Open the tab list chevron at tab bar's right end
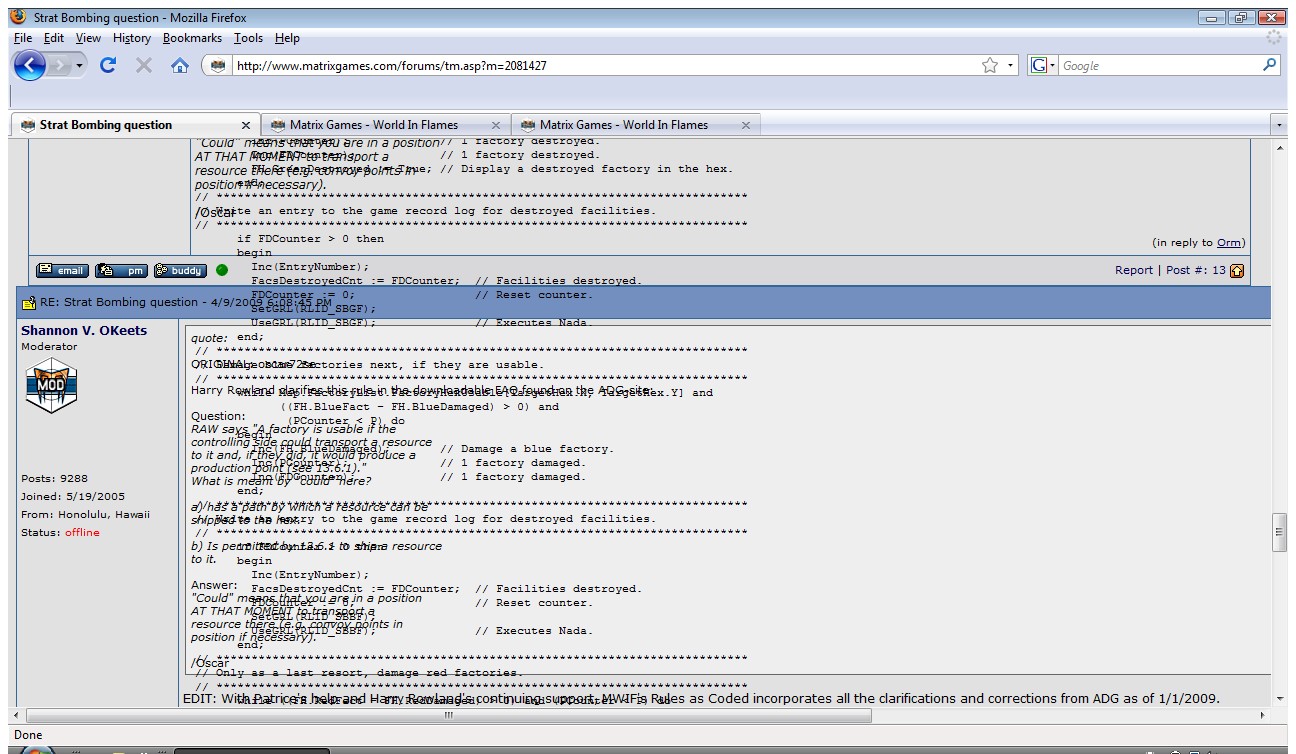Screen dimensions: 1296x754 pos(1281,125)
